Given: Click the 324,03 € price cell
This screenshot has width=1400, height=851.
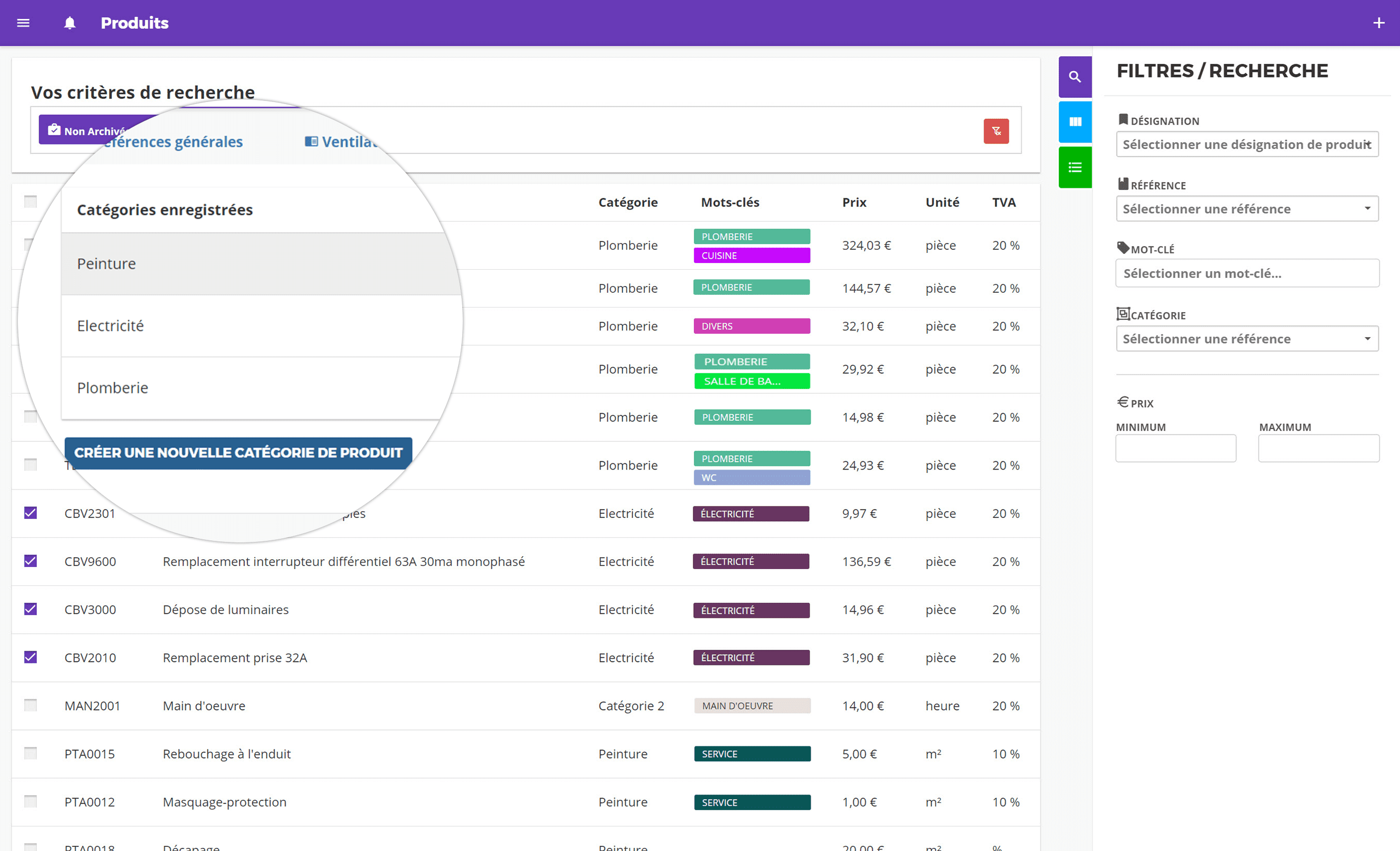Looking at the screenshot, I should [x=867, y=246].
